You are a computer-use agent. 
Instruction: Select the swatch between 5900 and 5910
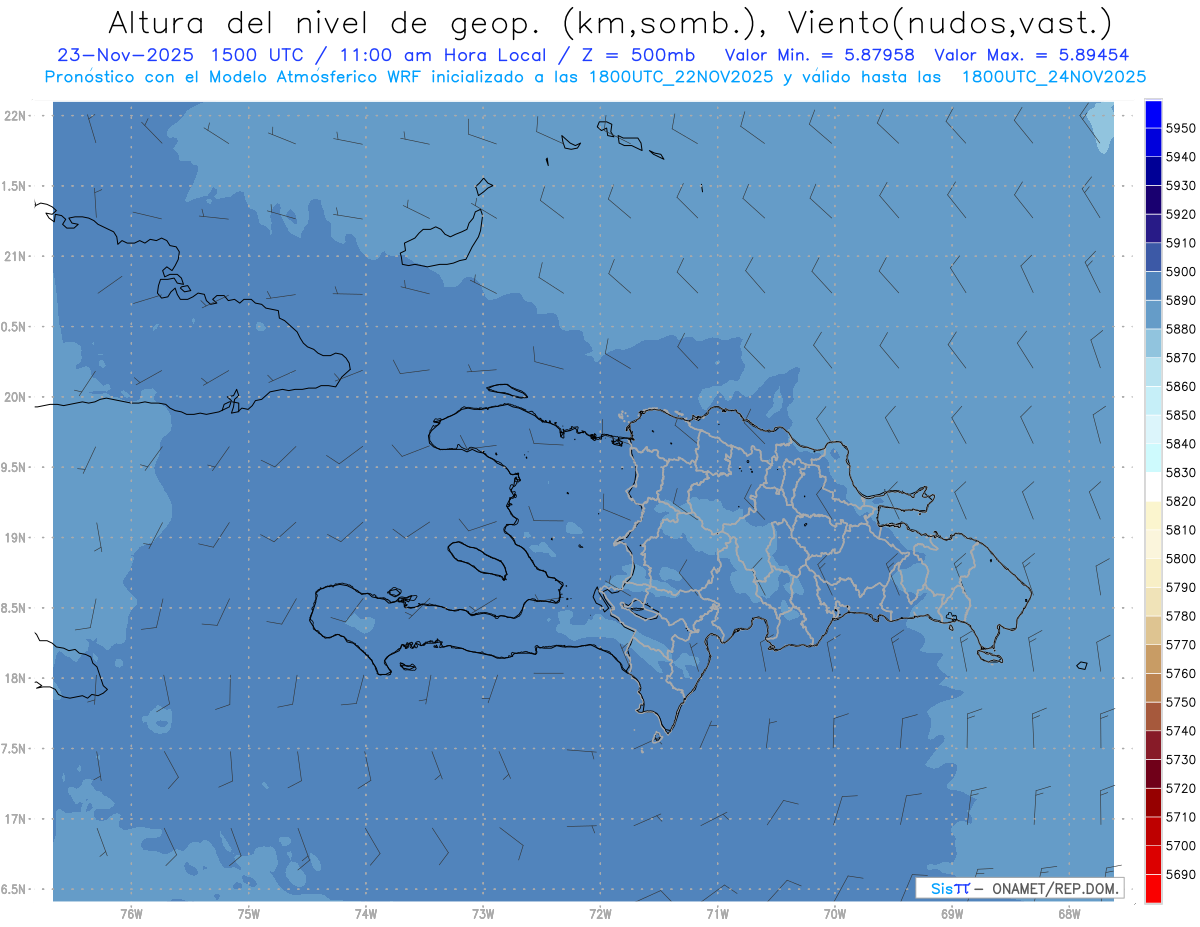1153,257
